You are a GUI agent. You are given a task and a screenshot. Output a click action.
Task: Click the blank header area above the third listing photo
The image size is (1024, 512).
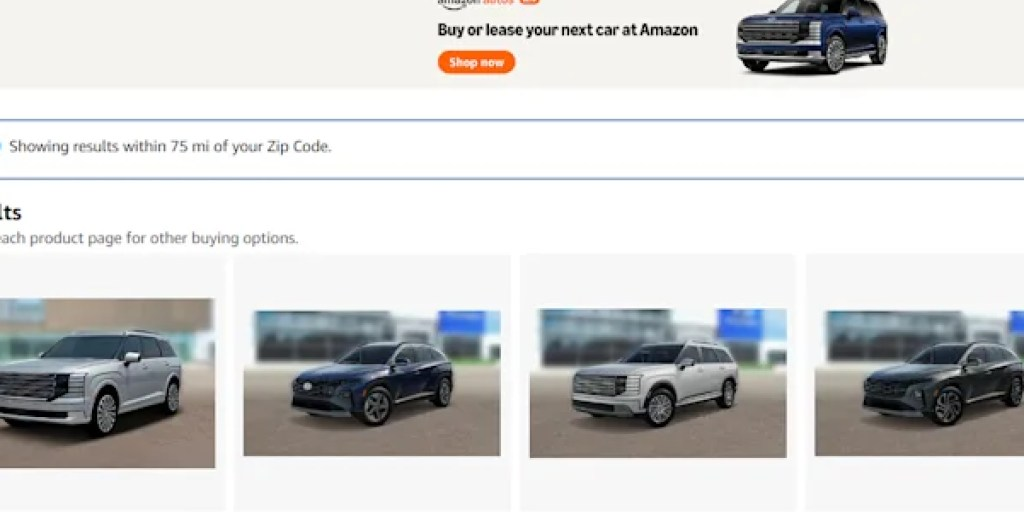[658, 281]
